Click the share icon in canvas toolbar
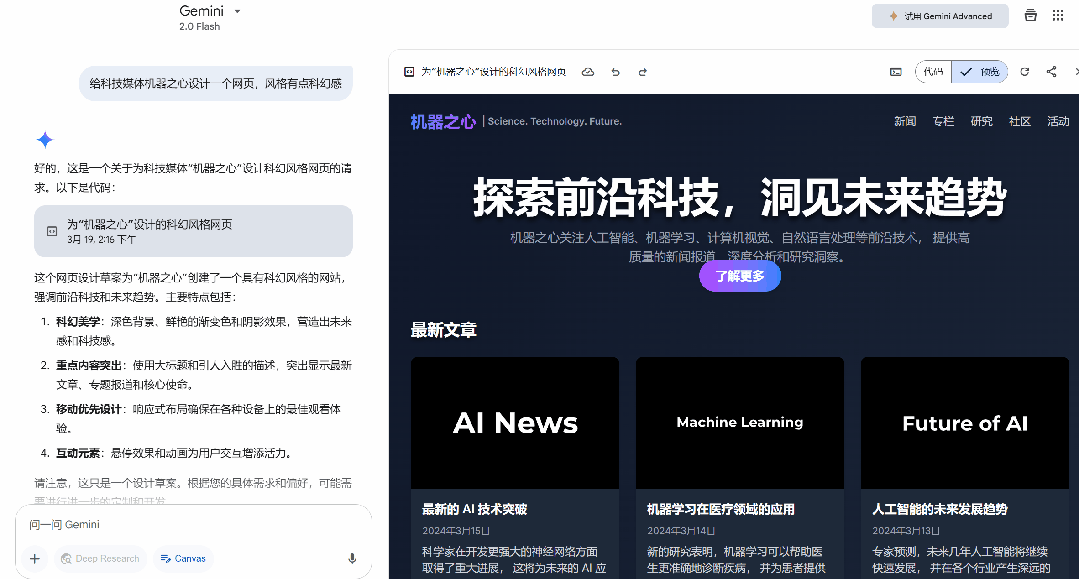Screen dimensions: 1079x579 pyautogui.click(x=1051, y=72)
